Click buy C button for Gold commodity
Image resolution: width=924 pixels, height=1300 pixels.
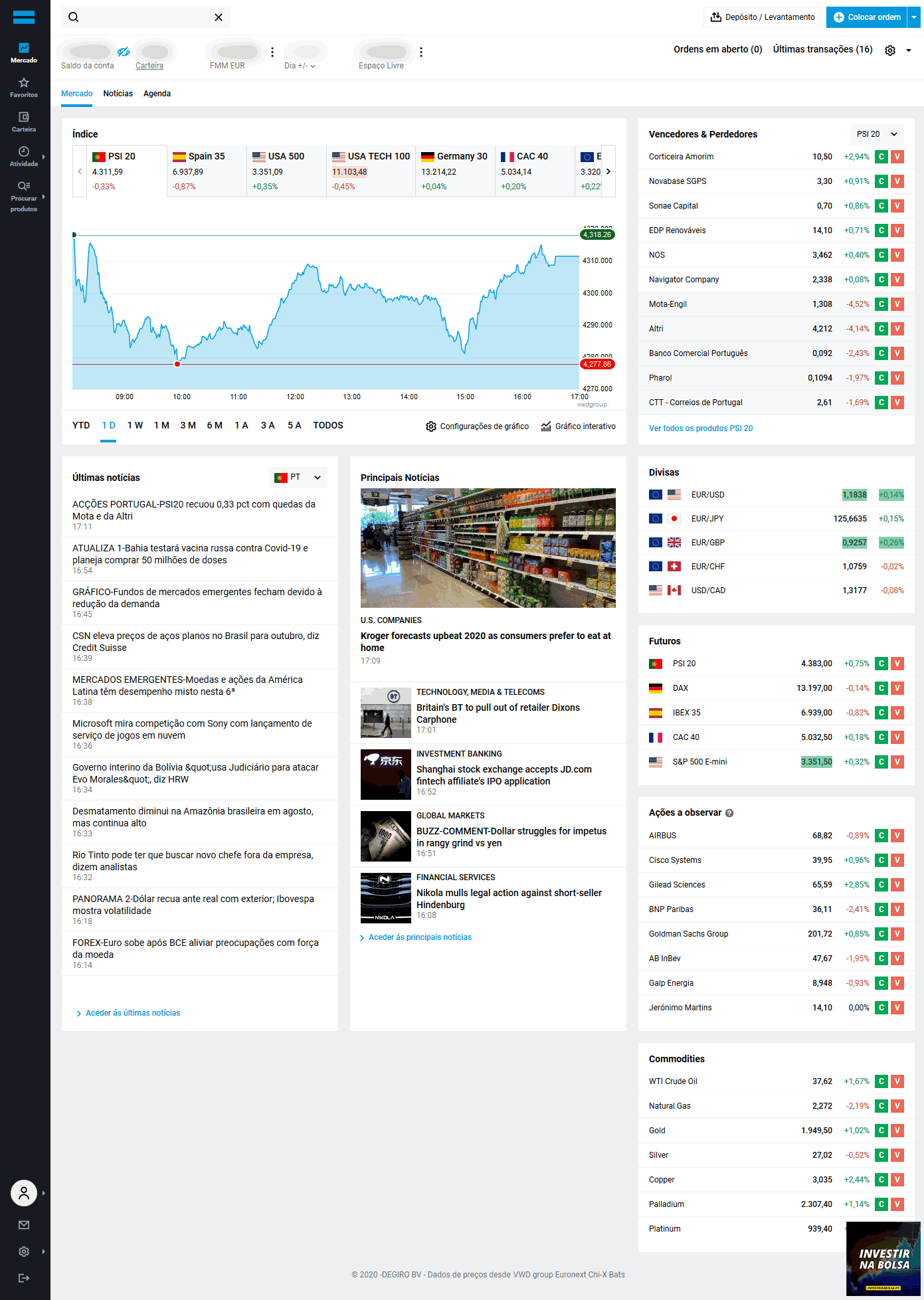tap(881, 1131)
